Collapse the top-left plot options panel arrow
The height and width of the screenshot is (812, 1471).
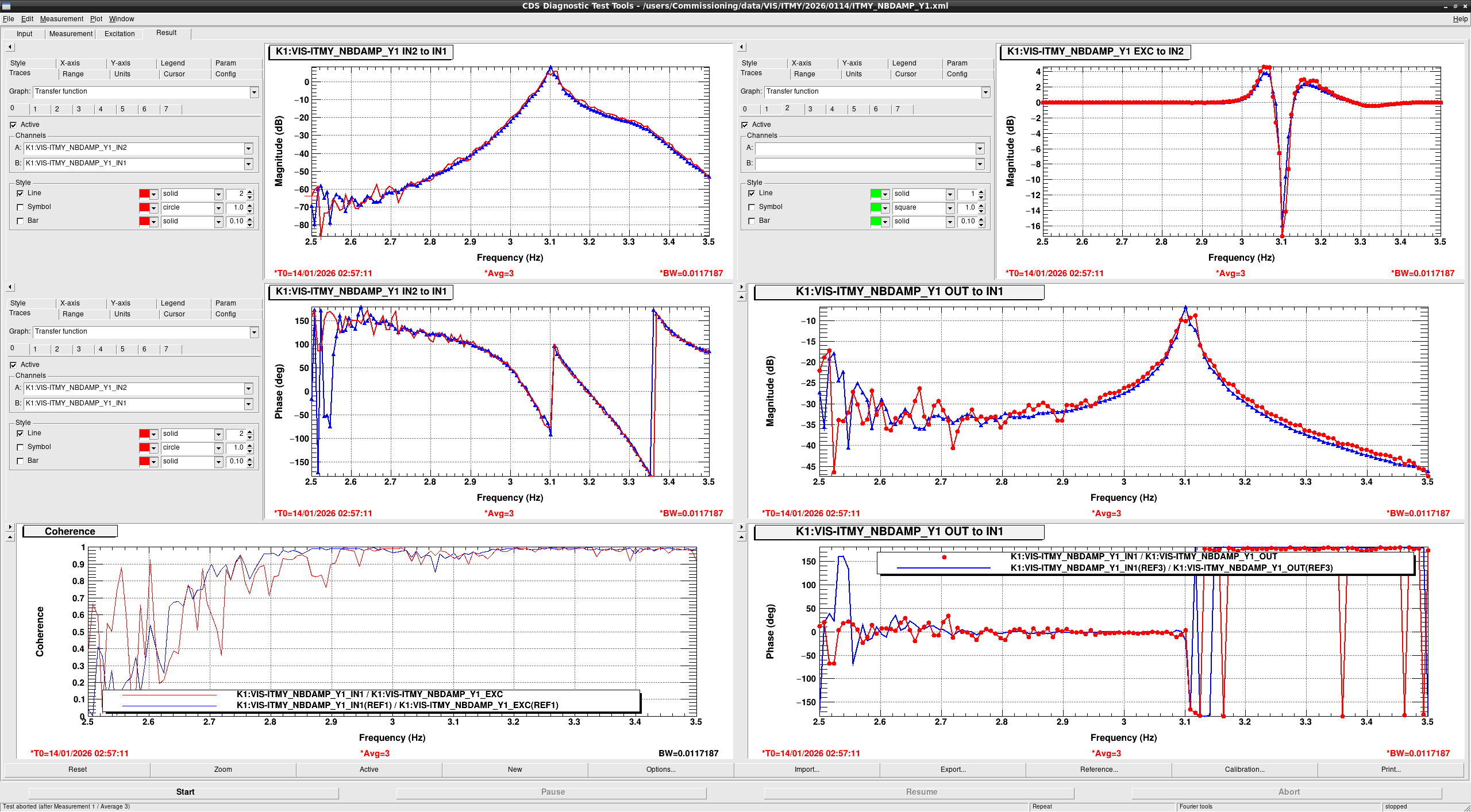coord(10,47)
